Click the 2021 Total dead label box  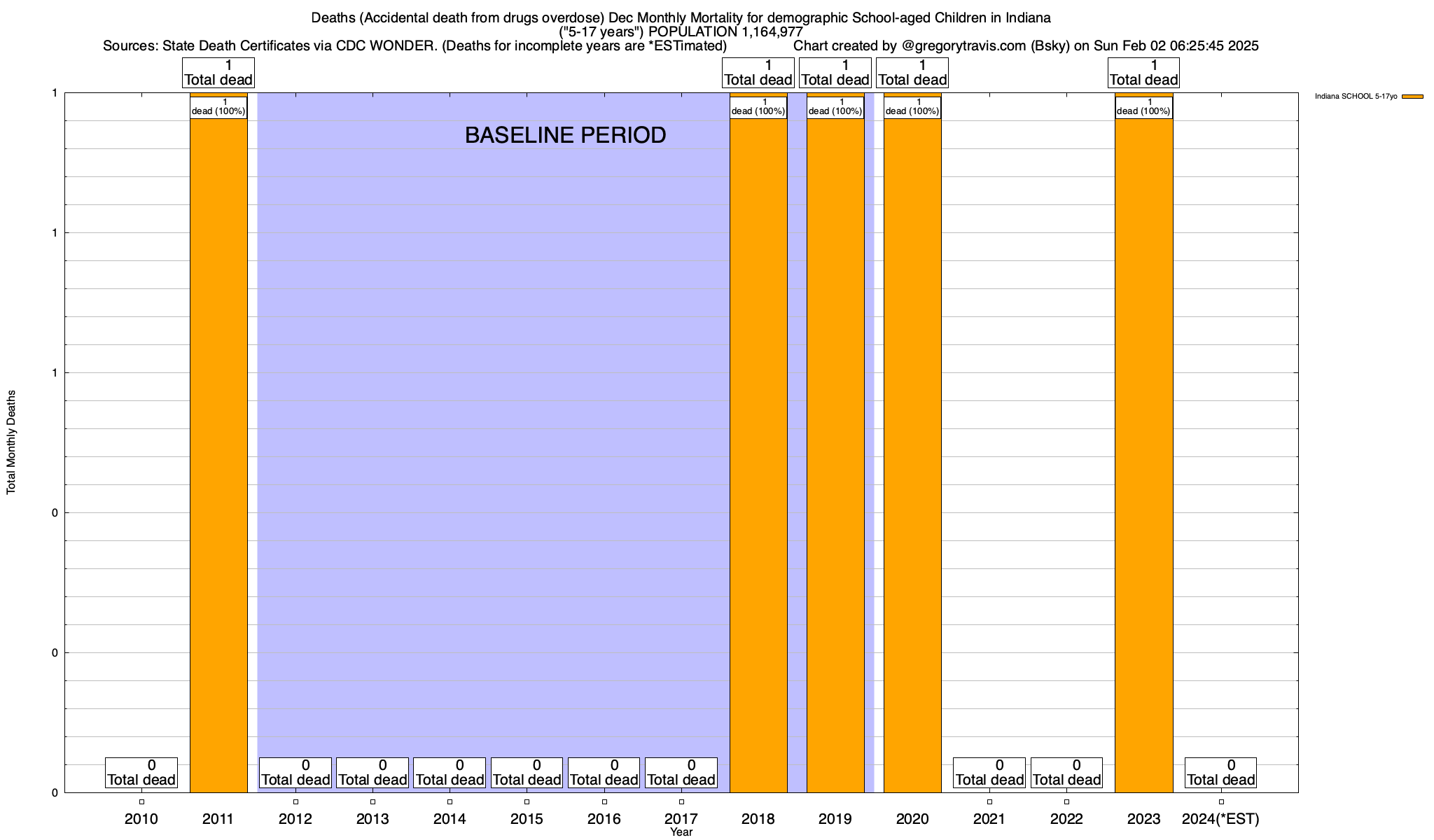click(x=989, y=773)
